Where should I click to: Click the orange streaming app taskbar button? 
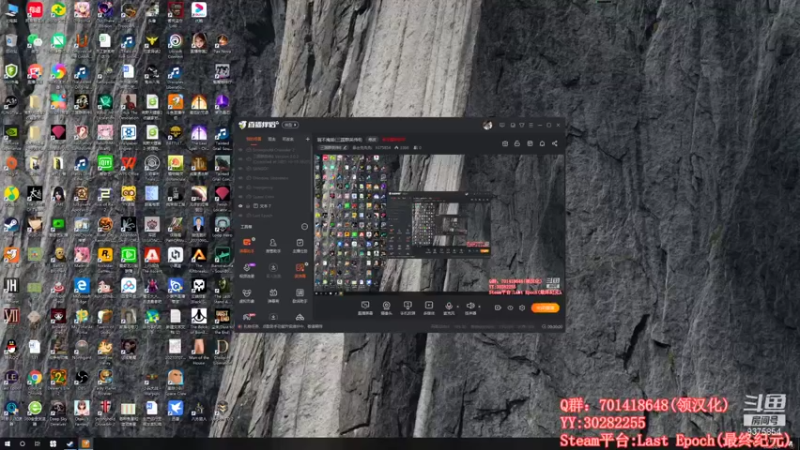pyautogui.click(x=86, y=444)
